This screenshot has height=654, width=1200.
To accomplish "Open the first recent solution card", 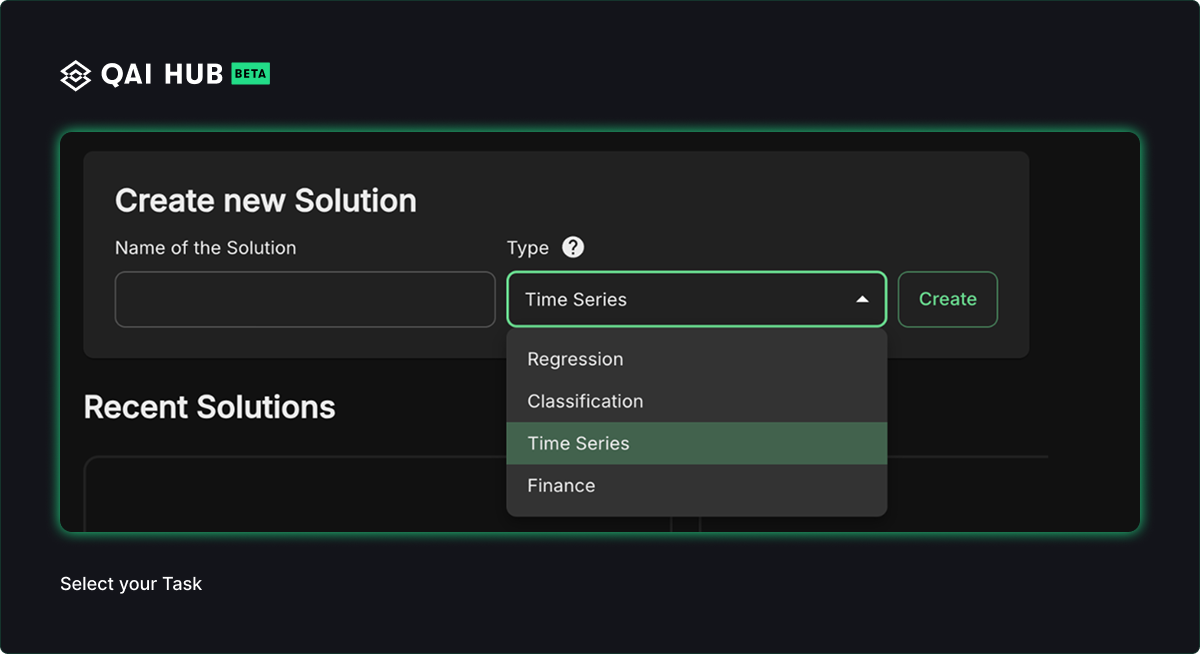I will point(300,495).
